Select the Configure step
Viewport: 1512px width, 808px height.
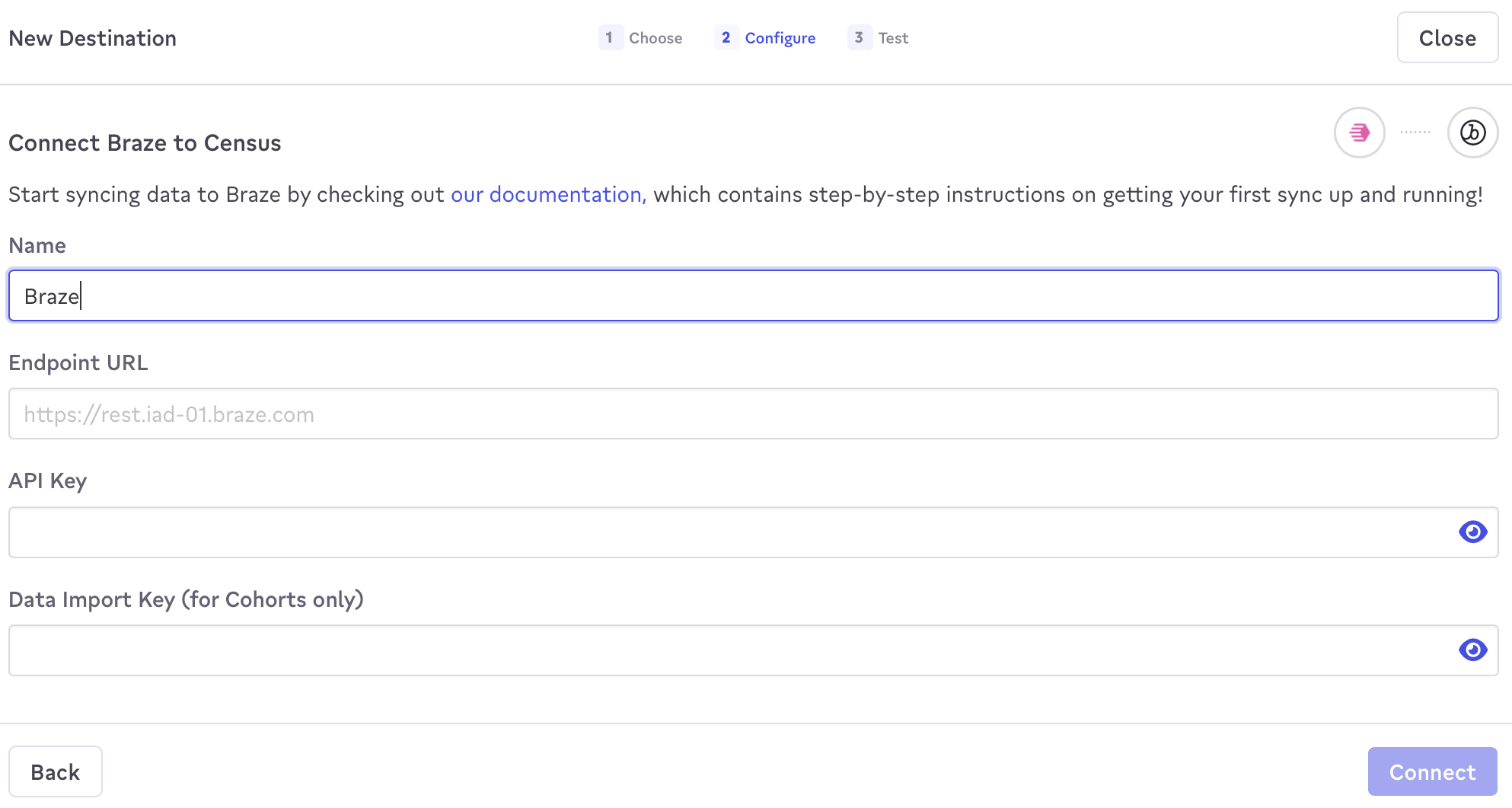(x=766, y=38)
